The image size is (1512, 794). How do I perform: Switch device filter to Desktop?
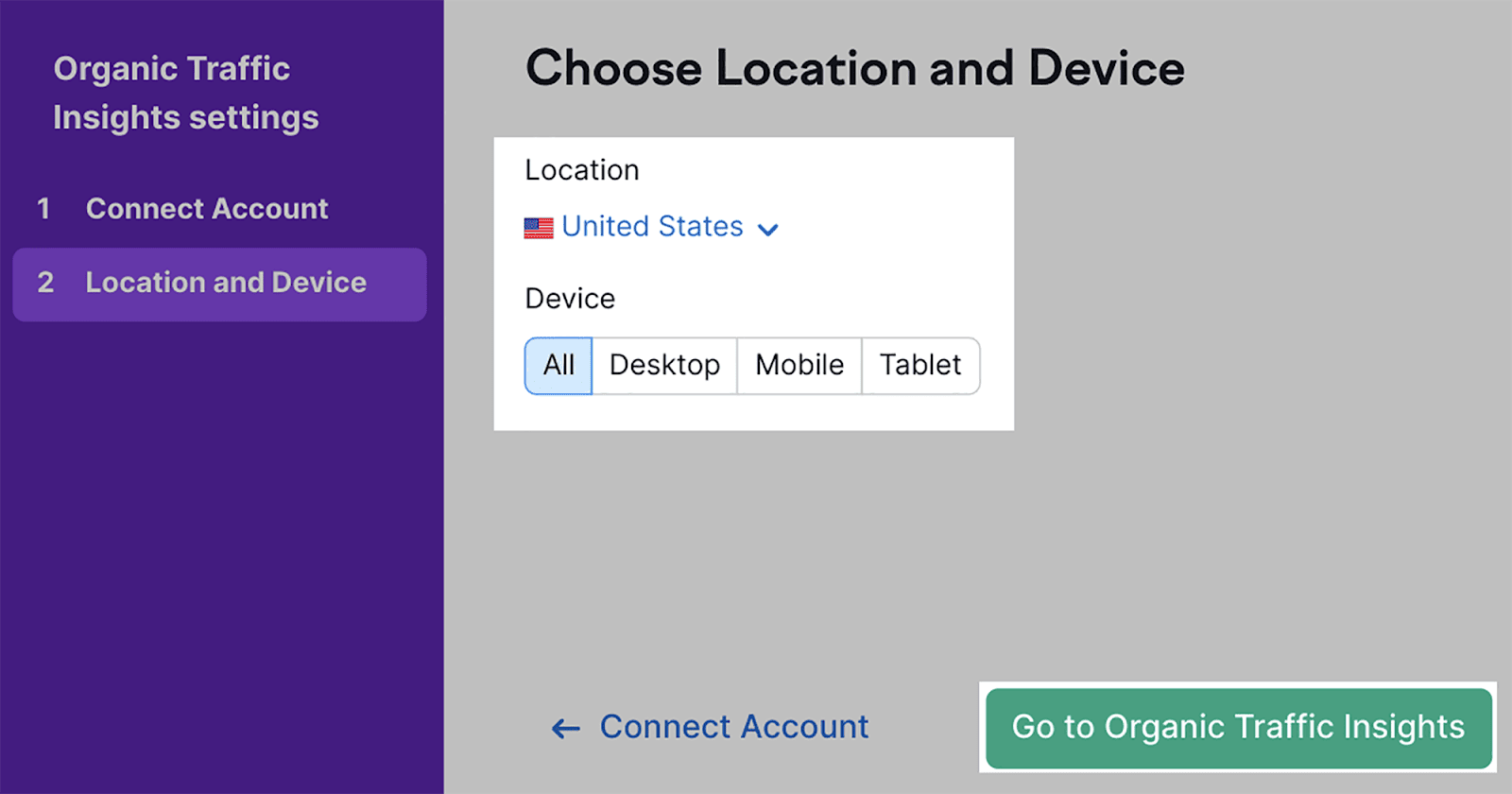click(664, 366)
